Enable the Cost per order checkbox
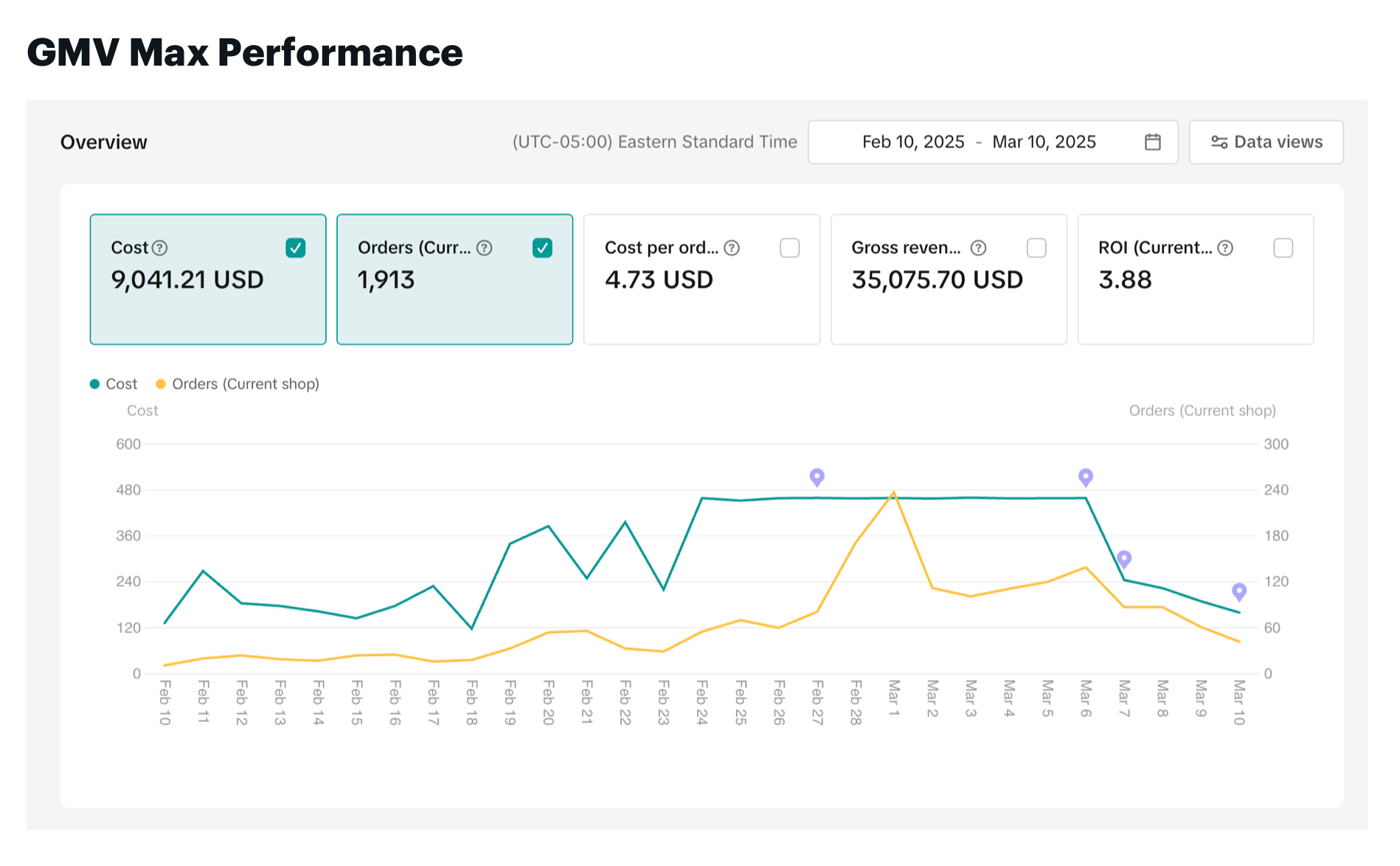The height and width of the screenshot is (866, 1400). [x=789, y=248]
